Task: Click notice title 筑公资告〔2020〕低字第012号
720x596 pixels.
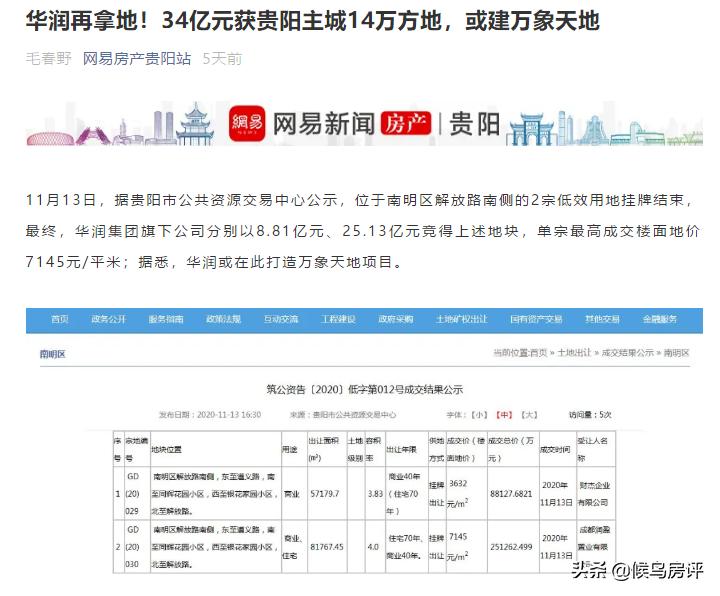Action: [365, 390]
